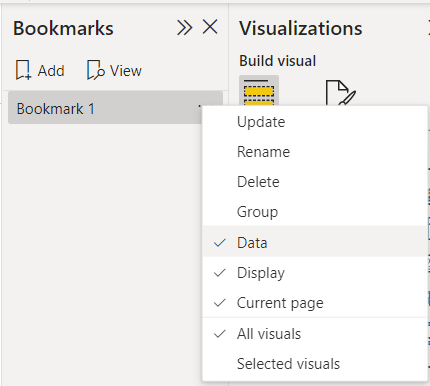
Task: Open the Format visual paintbrush icon
Action: (x=340, y=92)
